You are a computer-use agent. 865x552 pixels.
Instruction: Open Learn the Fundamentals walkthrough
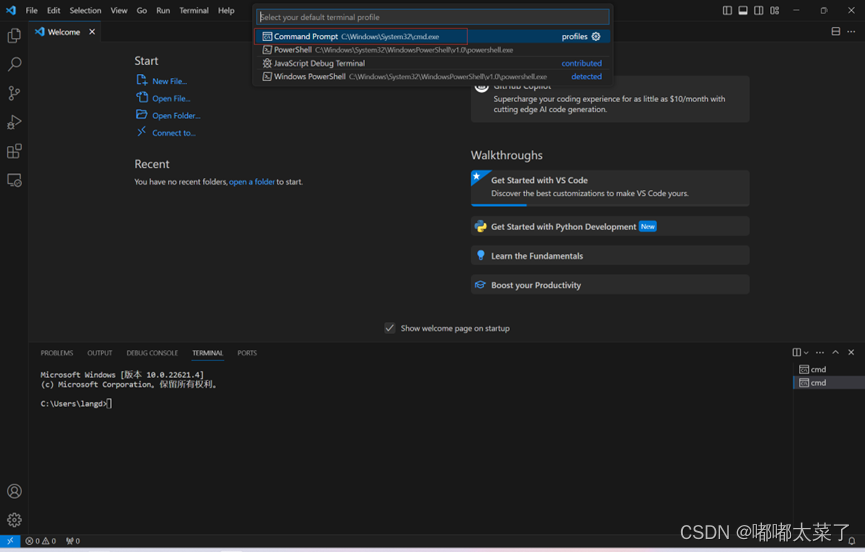(610, 256)
